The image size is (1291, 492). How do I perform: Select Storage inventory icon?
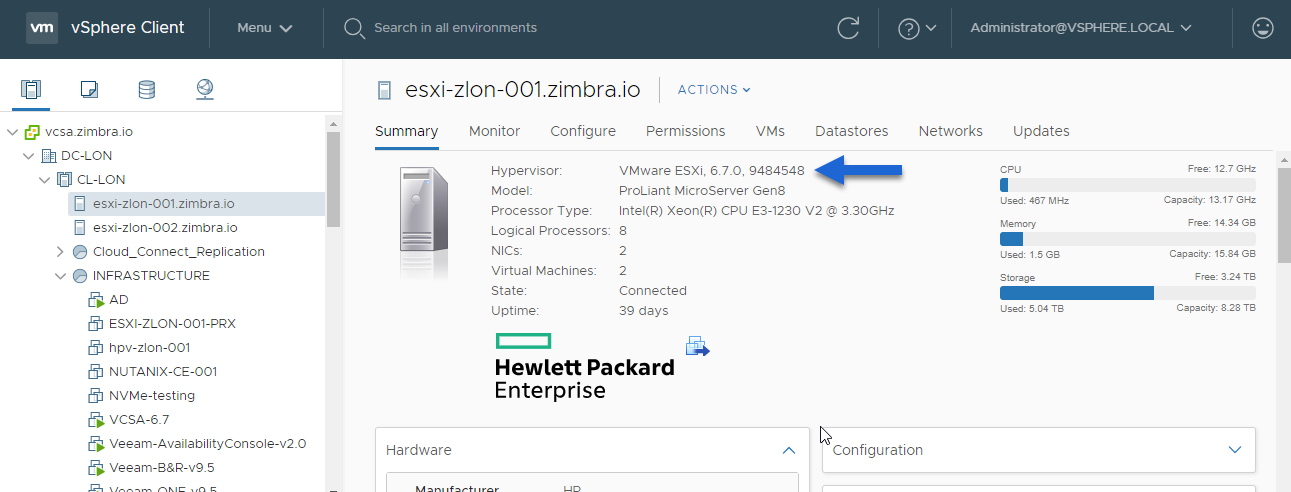[x=147, y=90]
